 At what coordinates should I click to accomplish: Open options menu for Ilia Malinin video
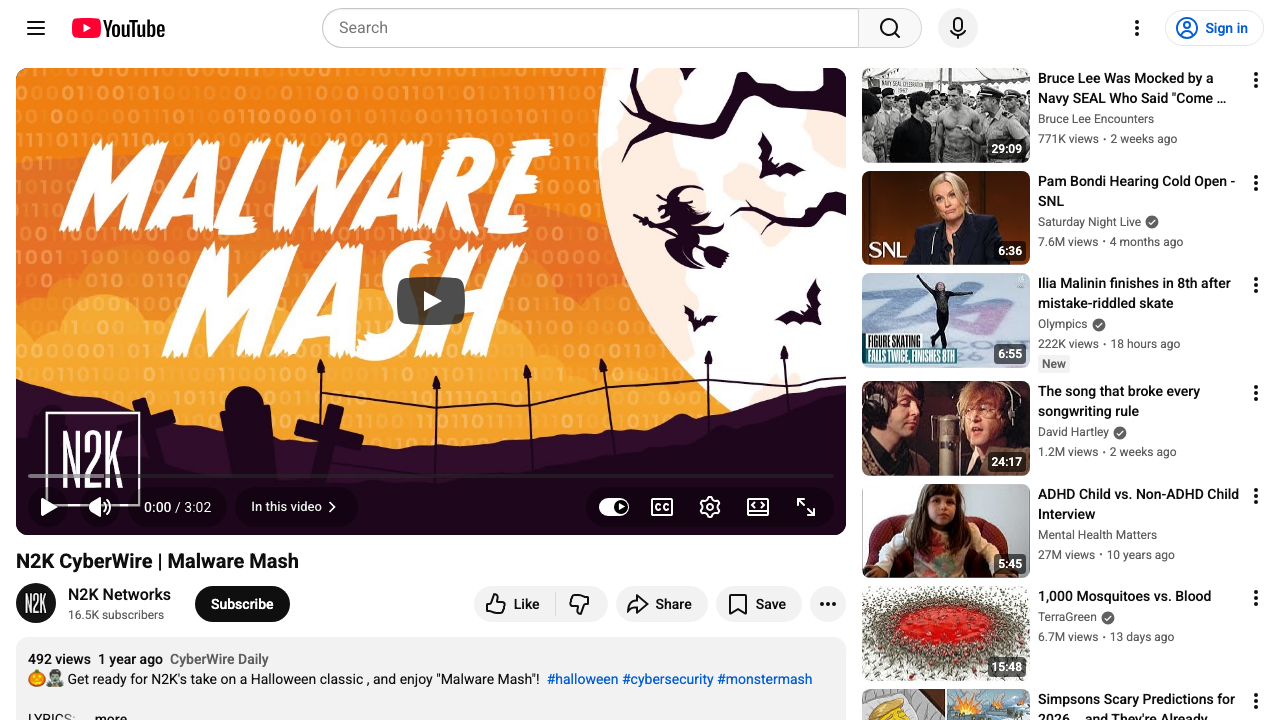[x=1256, y=285]
